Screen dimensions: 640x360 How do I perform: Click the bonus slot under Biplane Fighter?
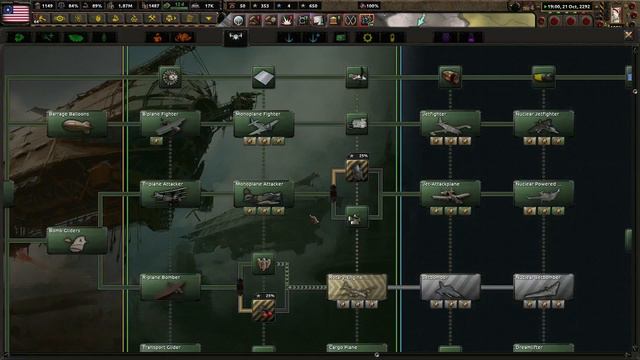pyautogui.click(x=156, y=141)
